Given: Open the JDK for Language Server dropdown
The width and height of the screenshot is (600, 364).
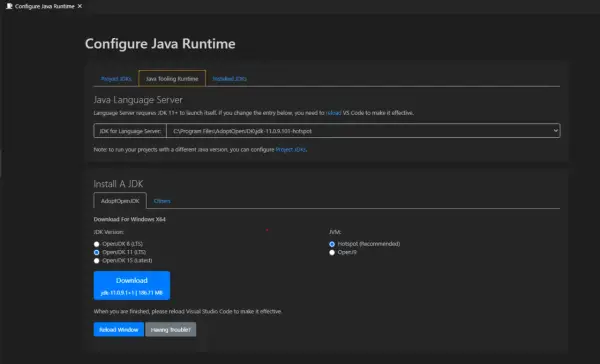Looking at the screenshot, I should (x=363, y=131).
